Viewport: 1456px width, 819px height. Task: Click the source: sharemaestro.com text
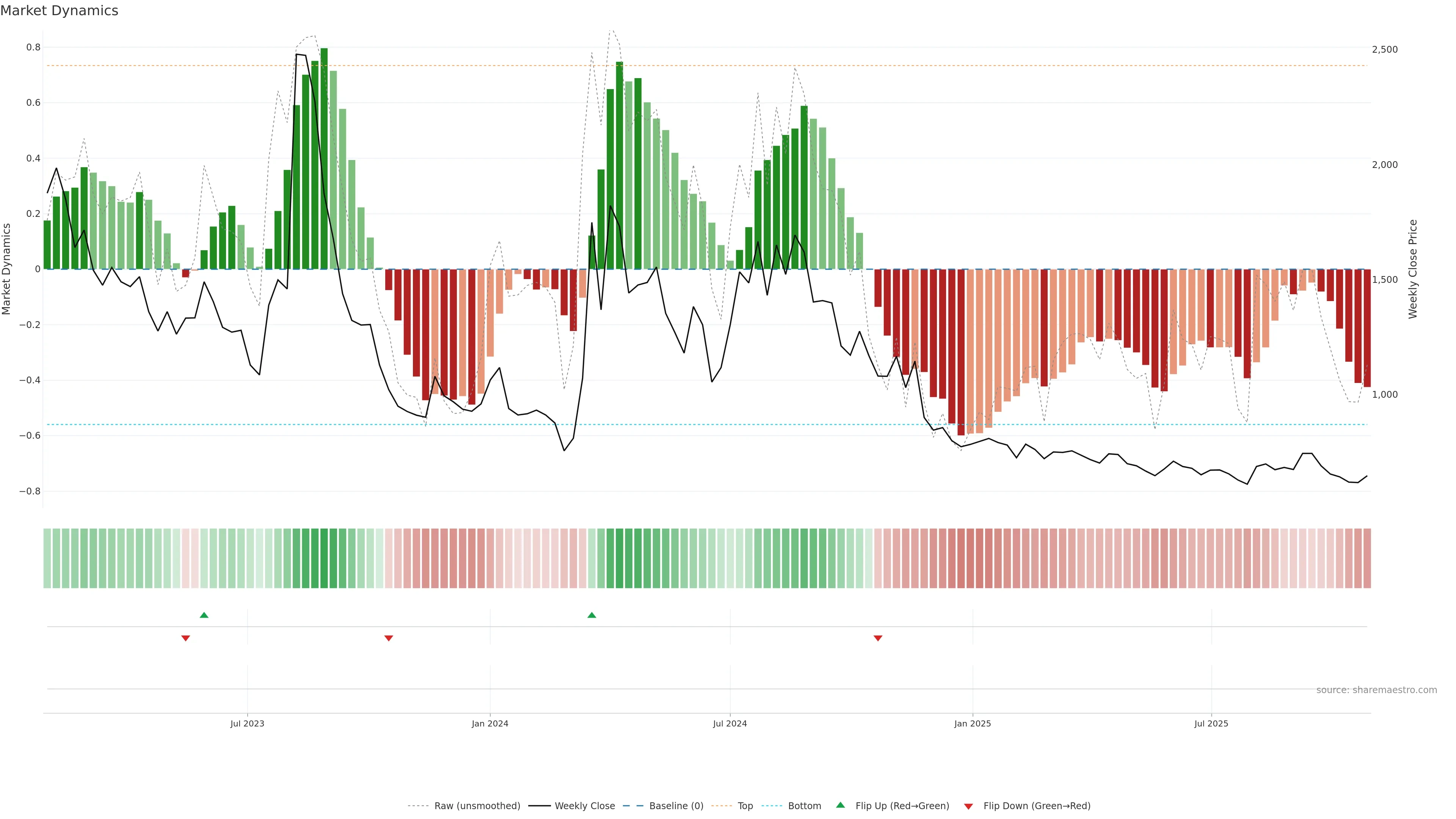click(x=1376, y=690)
